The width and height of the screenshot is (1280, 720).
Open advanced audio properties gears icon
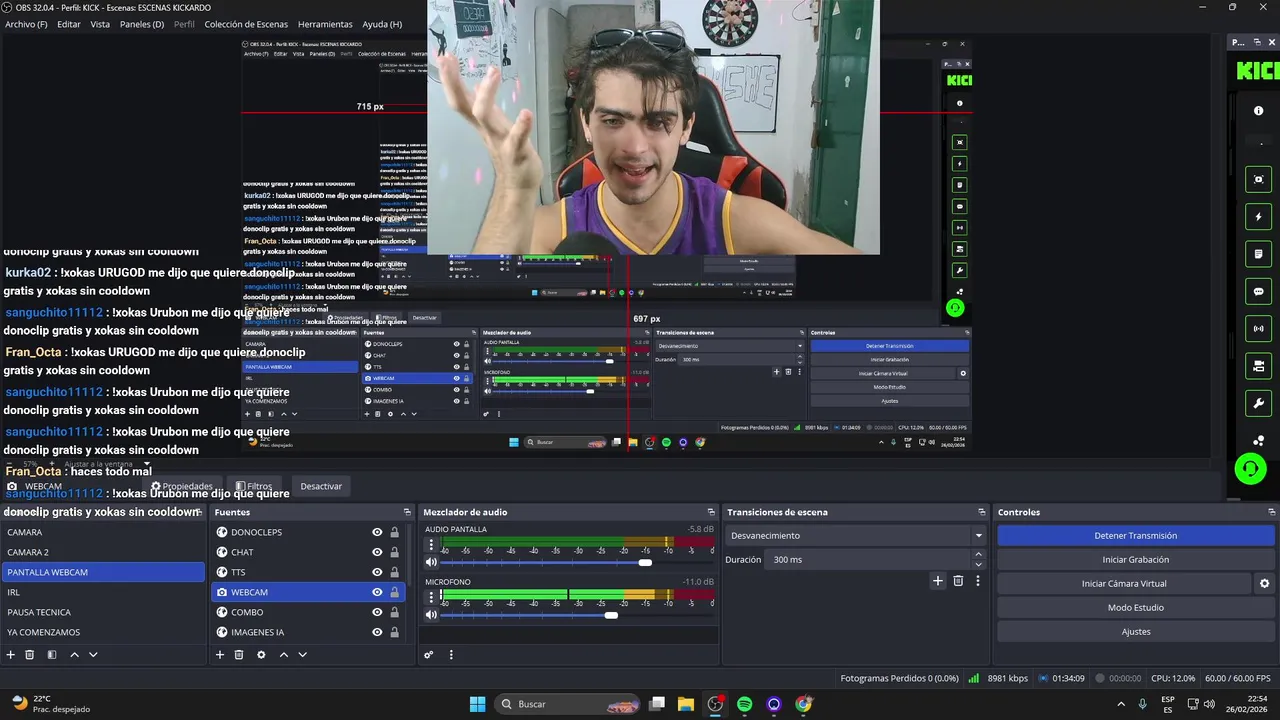pyautogui.click(x=429, y=655)
